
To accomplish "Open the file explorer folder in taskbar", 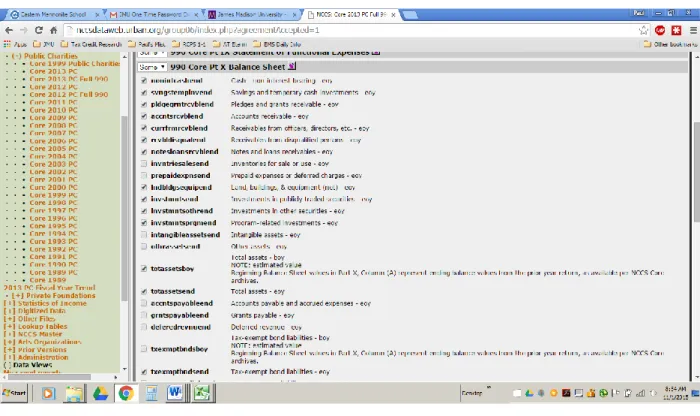I will tap(74, 393).
